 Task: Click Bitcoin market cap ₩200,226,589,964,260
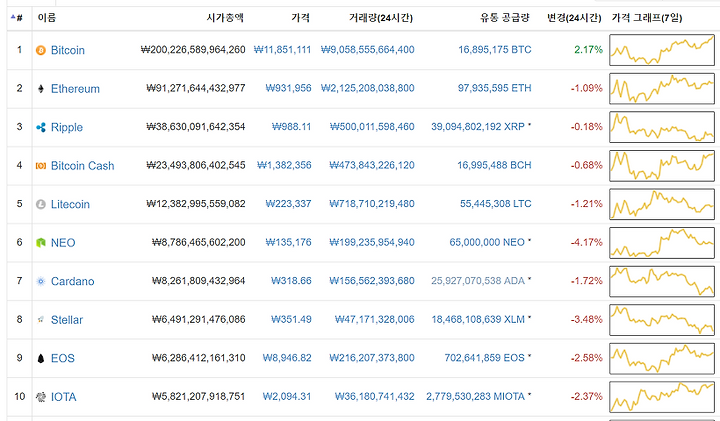(193, 50)
